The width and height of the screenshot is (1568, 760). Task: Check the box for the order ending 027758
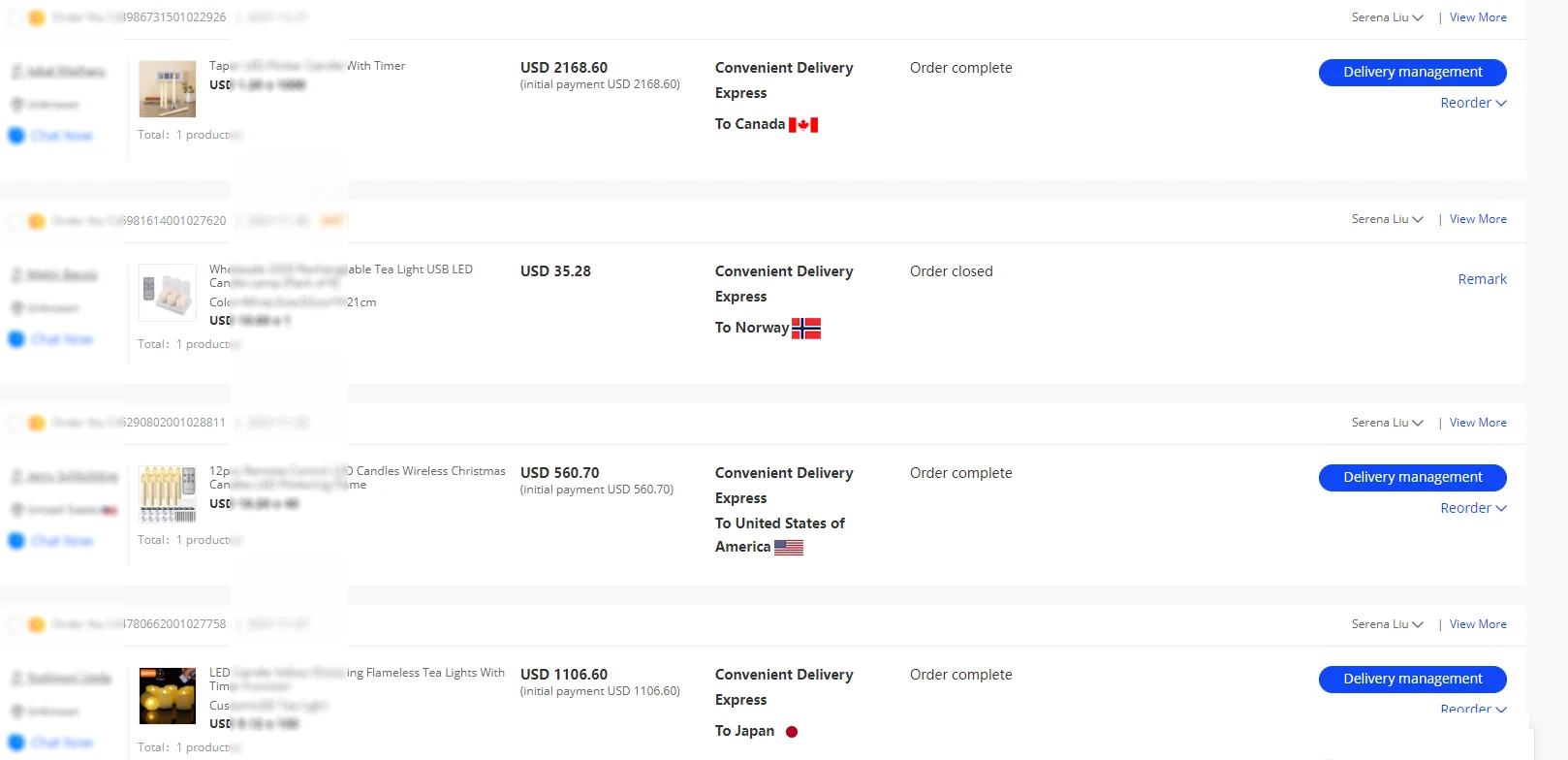(x=16, y=624)
